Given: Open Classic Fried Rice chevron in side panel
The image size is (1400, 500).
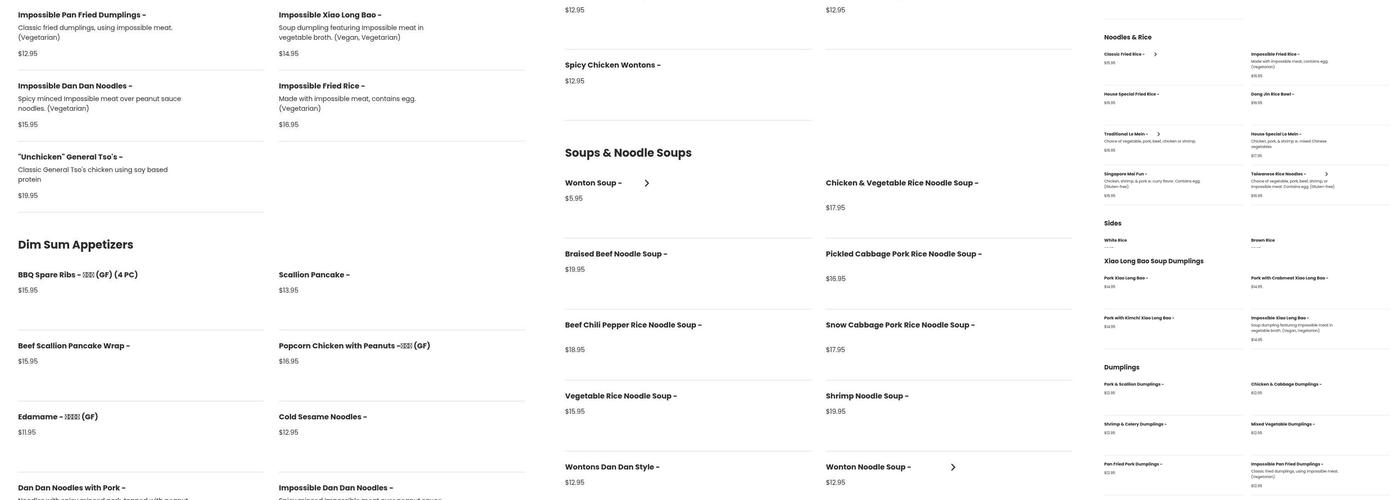Looking at the screenshot, I should click(1155, 54).
